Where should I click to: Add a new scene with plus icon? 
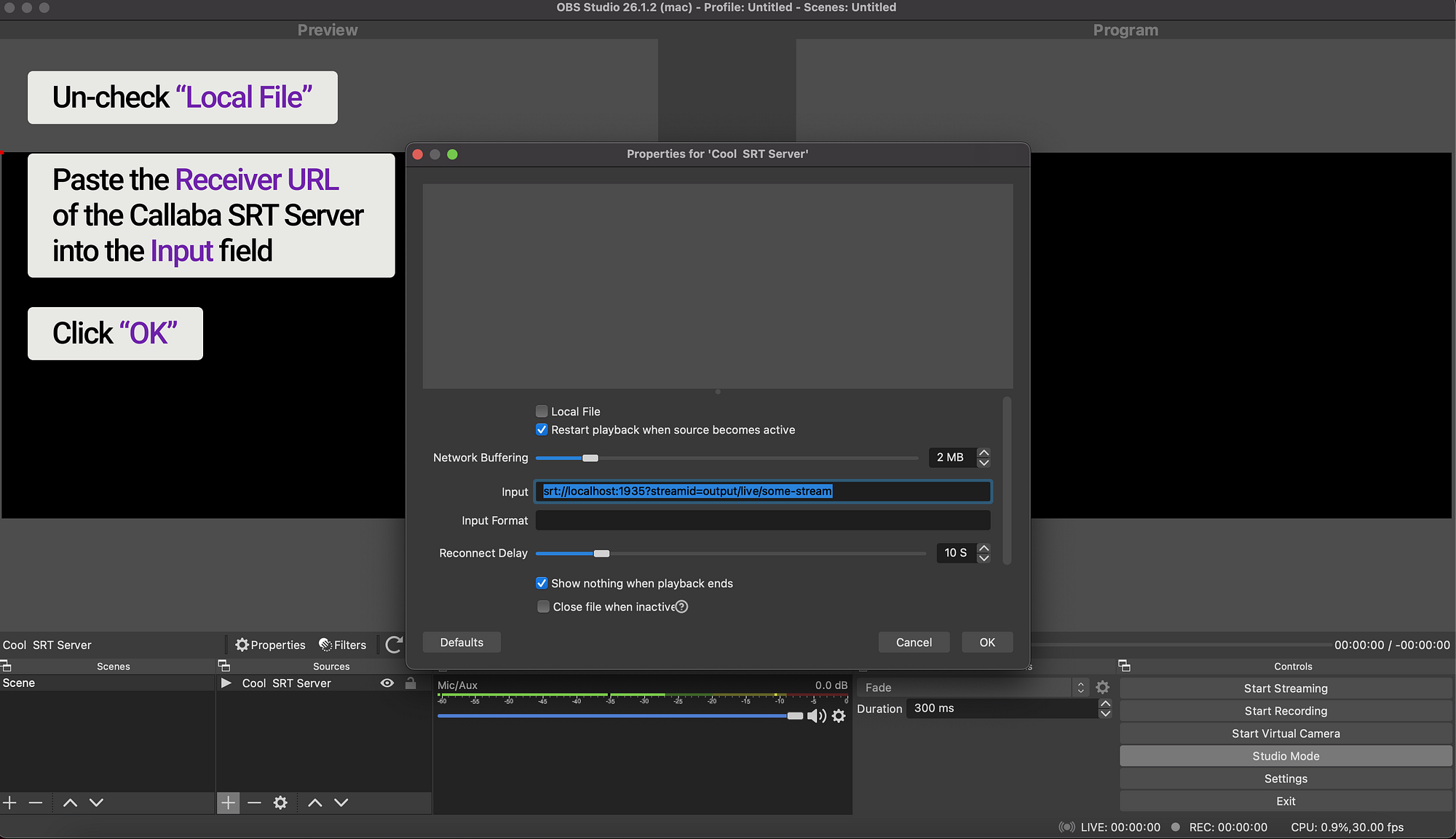coord(9,803)
